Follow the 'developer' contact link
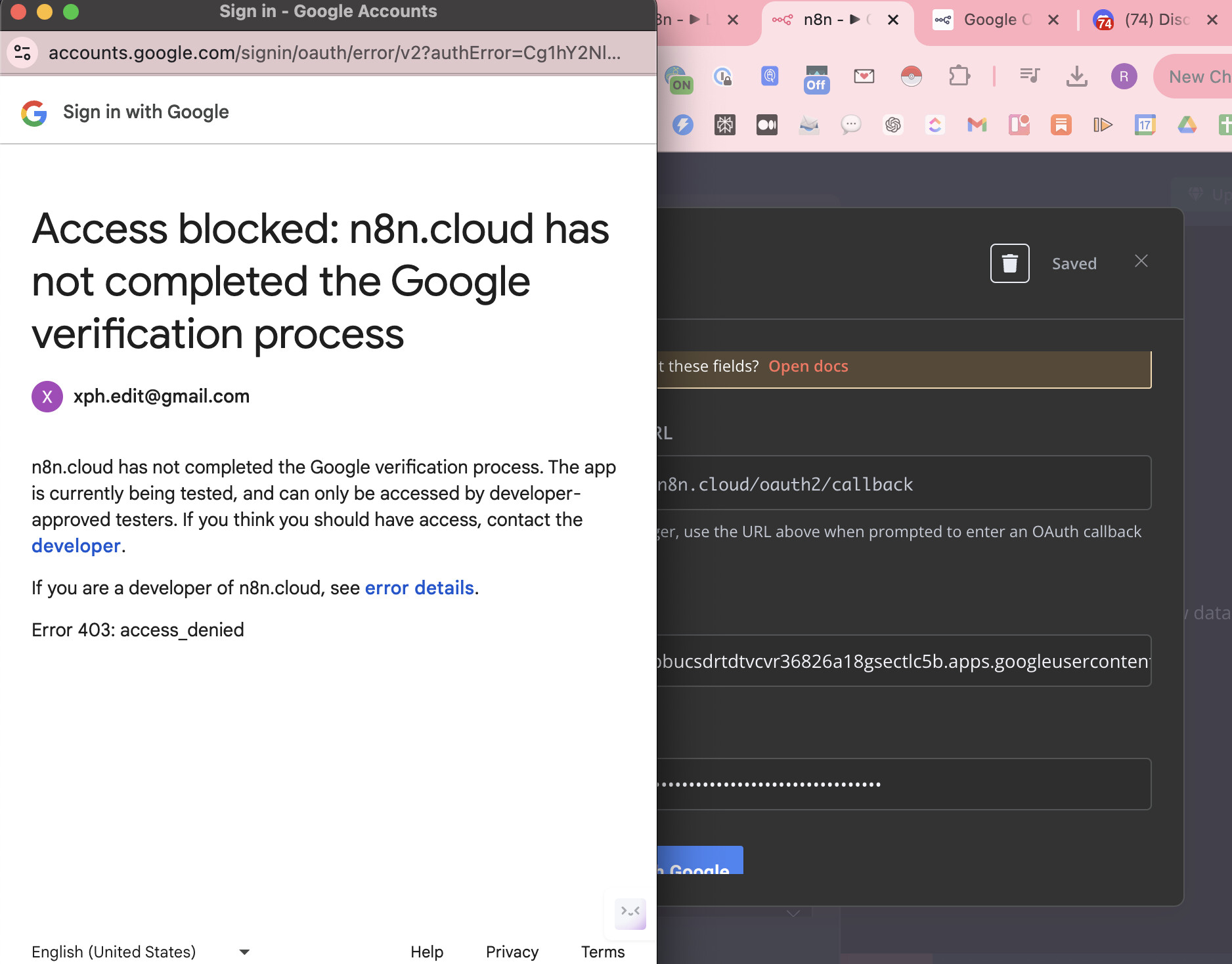The image size is (1232, 964). (x=76, y=546)
